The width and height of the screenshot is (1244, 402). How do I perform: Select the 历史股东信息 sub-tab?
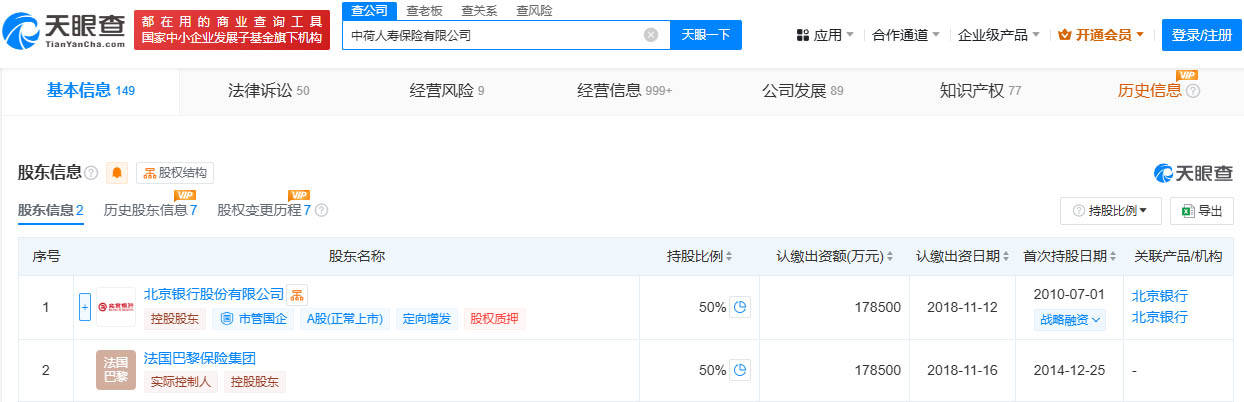tap(151, 211)
